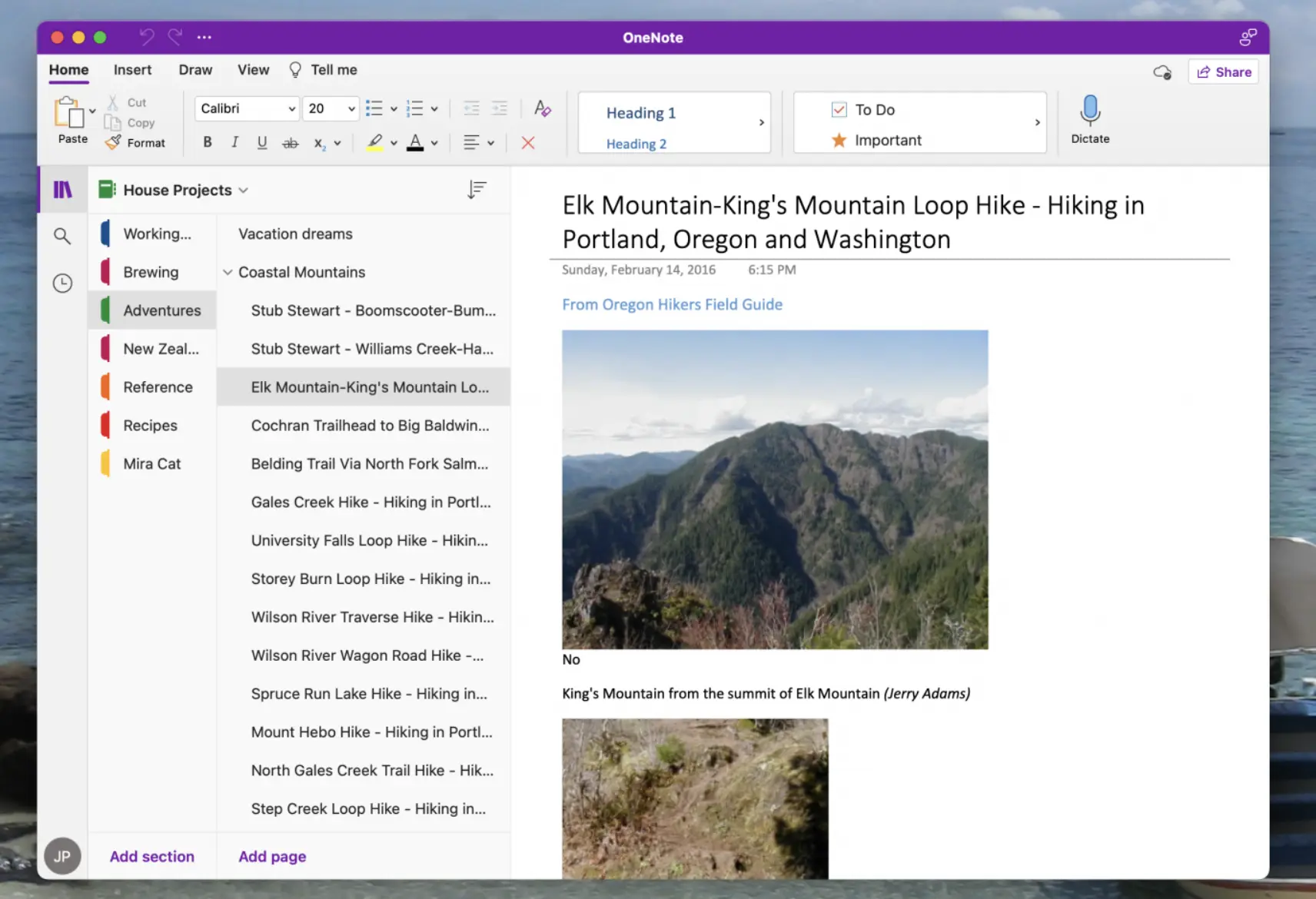Click the Share button
Image resolution: width=1316 pixels, height=899 pixels.
1224,72
